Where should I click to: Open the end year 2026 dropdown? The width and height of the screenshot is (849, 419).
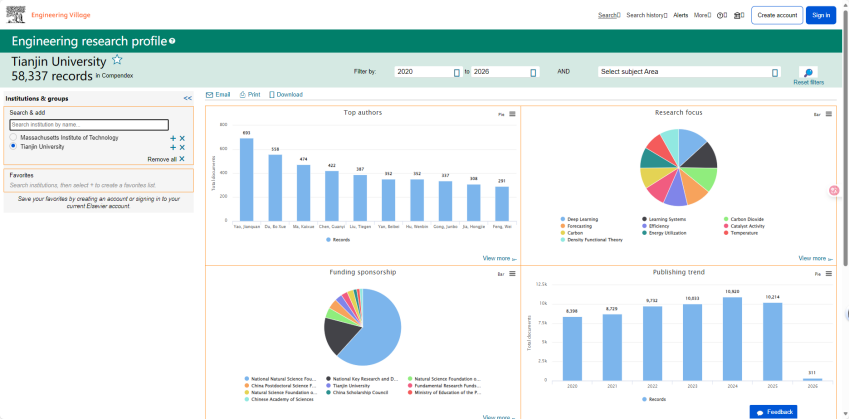[x=505, y=72]
